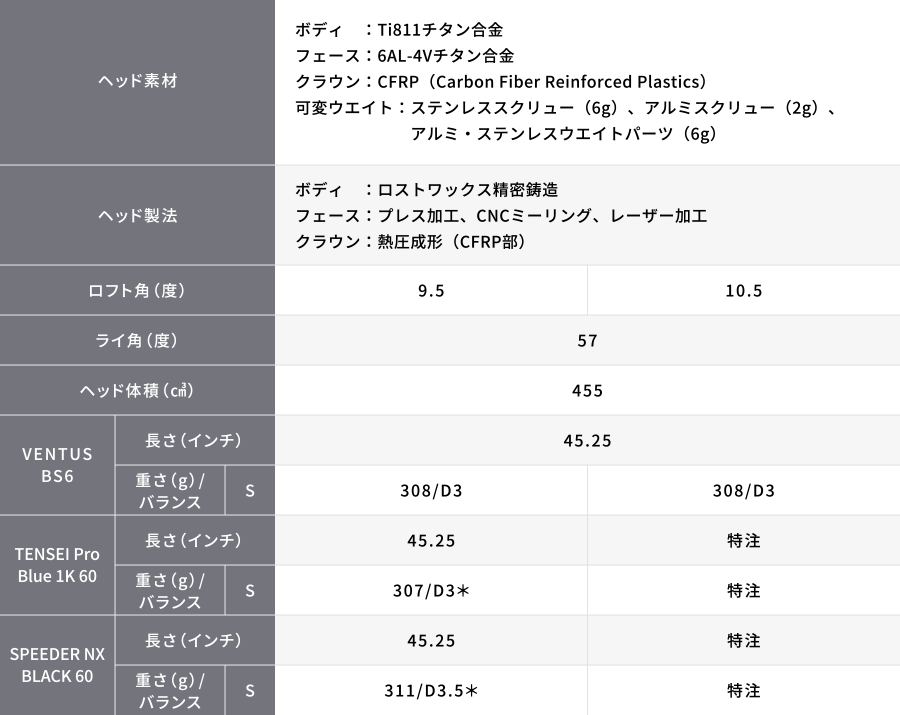Click the 9.5 loft value cell
This screenshot has height=715, width=900.
tap(431, 291)
